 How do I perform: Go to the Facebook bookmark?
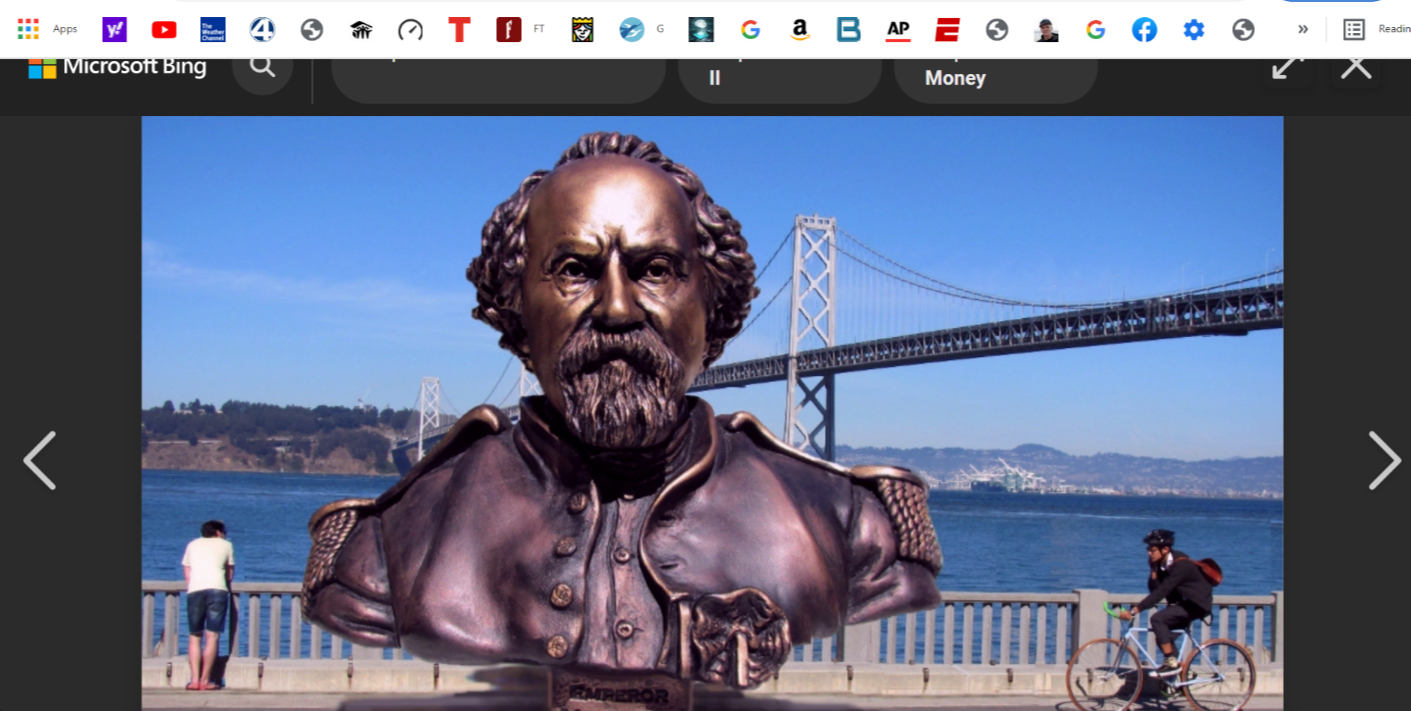coord(1144,30)
